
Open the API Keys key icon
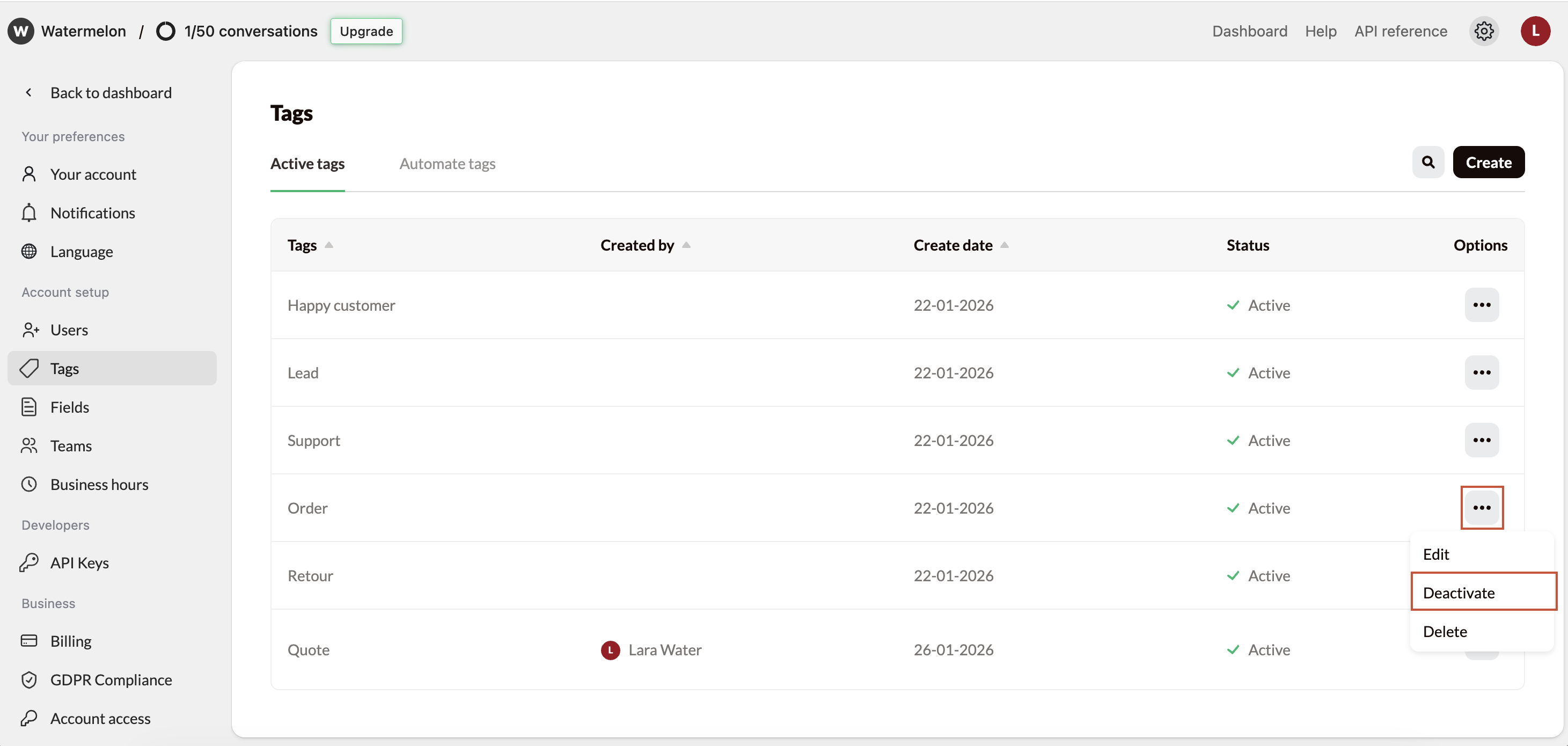point(29,562)
